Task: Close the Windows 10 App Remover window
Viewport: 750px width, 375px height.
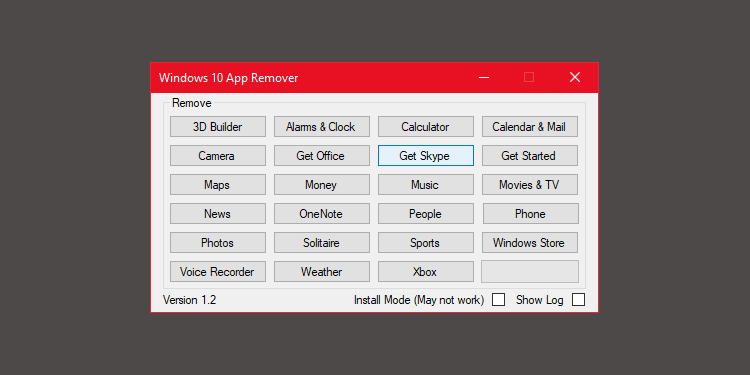Action: click(x=575, y=77)
